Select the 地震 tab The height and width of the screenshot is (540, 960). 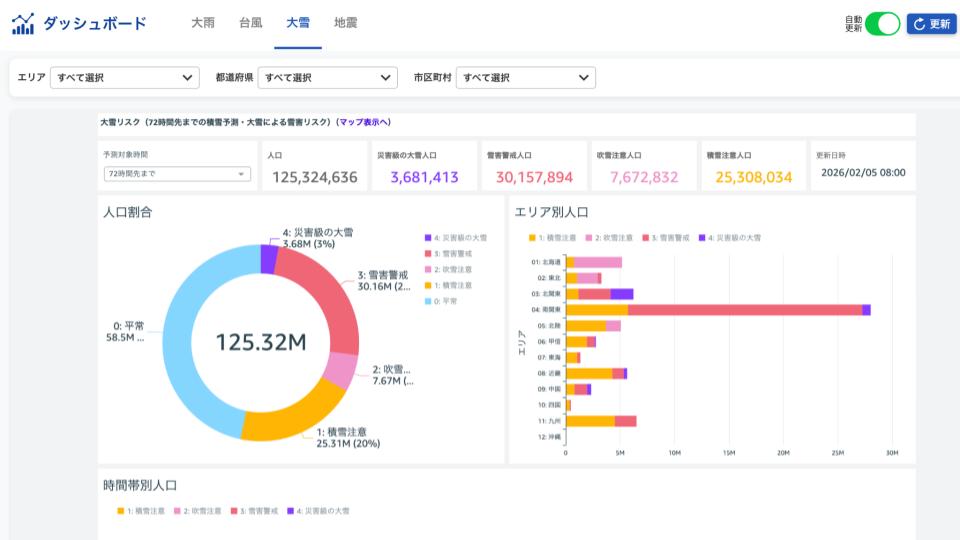click(x=346, y=23)
